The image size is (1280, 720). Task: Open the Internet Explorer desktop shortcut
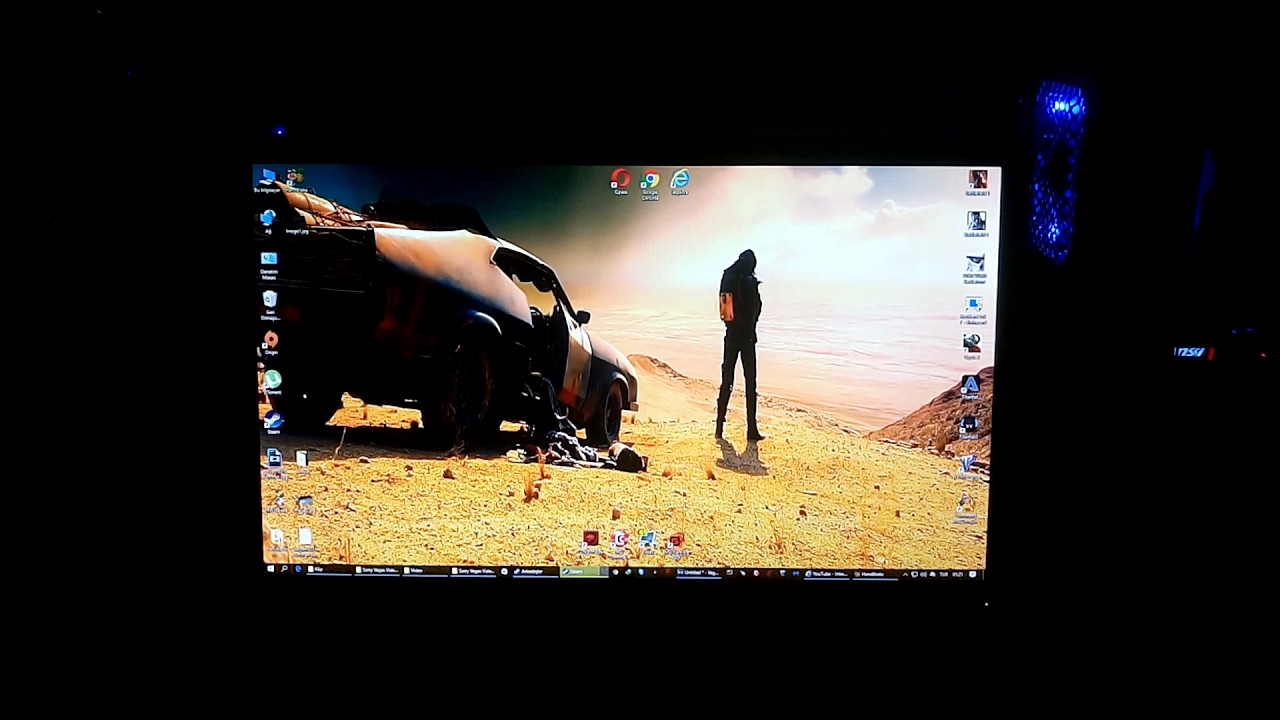pyautogui.click(x=680, y=181)
